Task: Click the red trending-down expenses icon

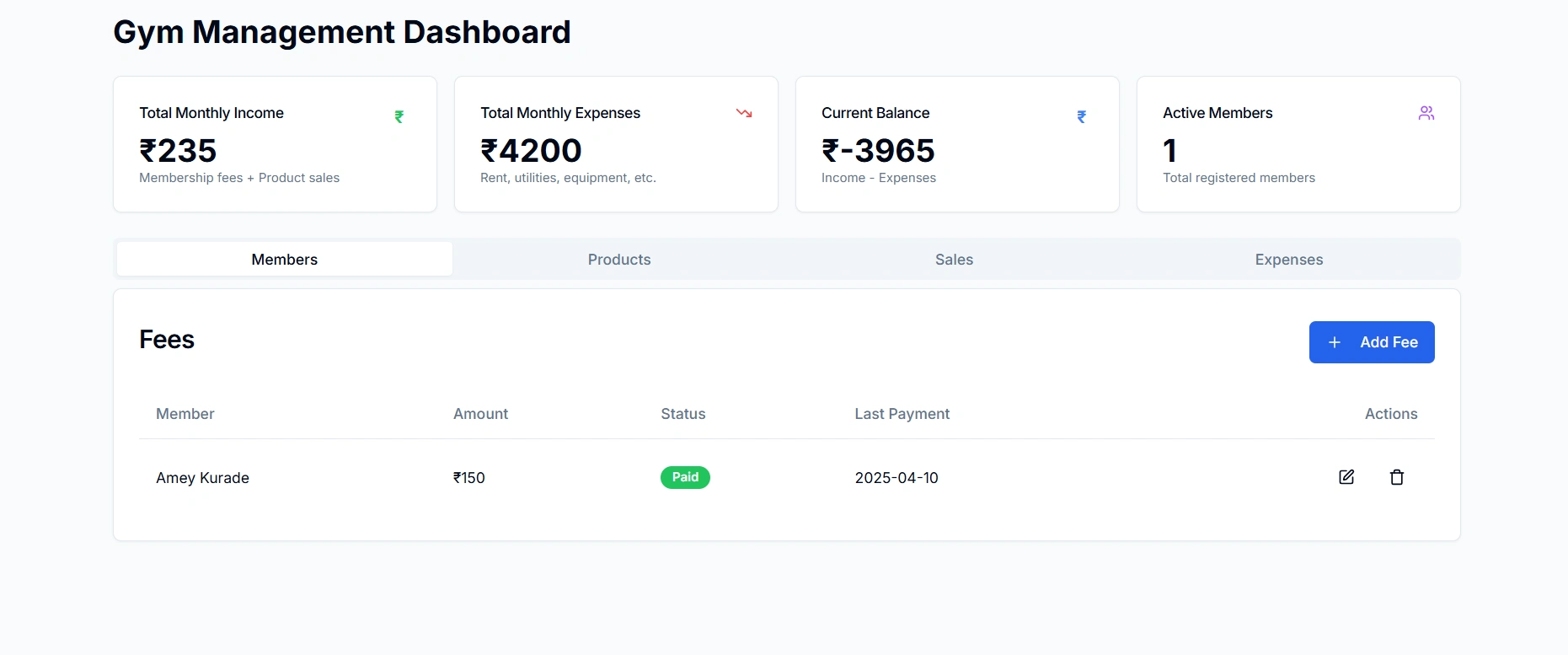Action: (744, 113)
